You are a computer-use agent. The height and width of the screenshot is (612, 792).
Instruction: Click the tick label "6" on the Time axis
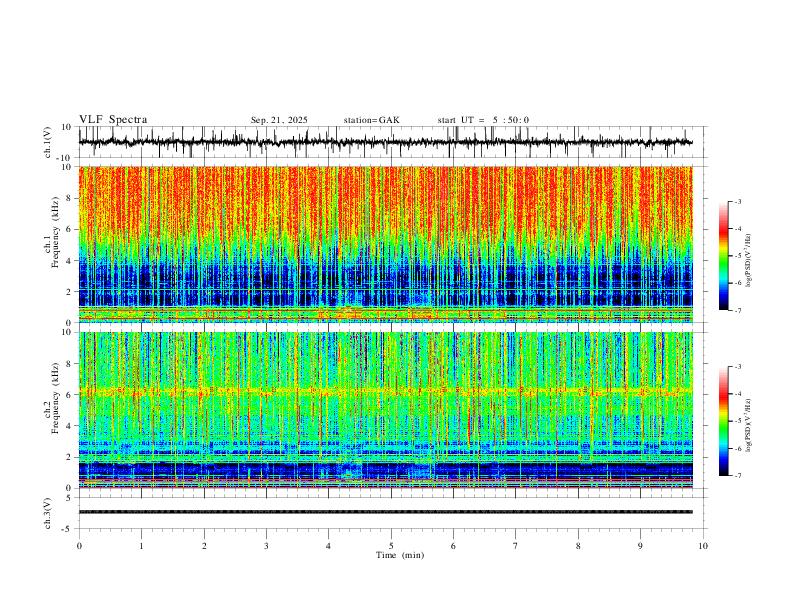pyautogui.click(x=453, y=546)
